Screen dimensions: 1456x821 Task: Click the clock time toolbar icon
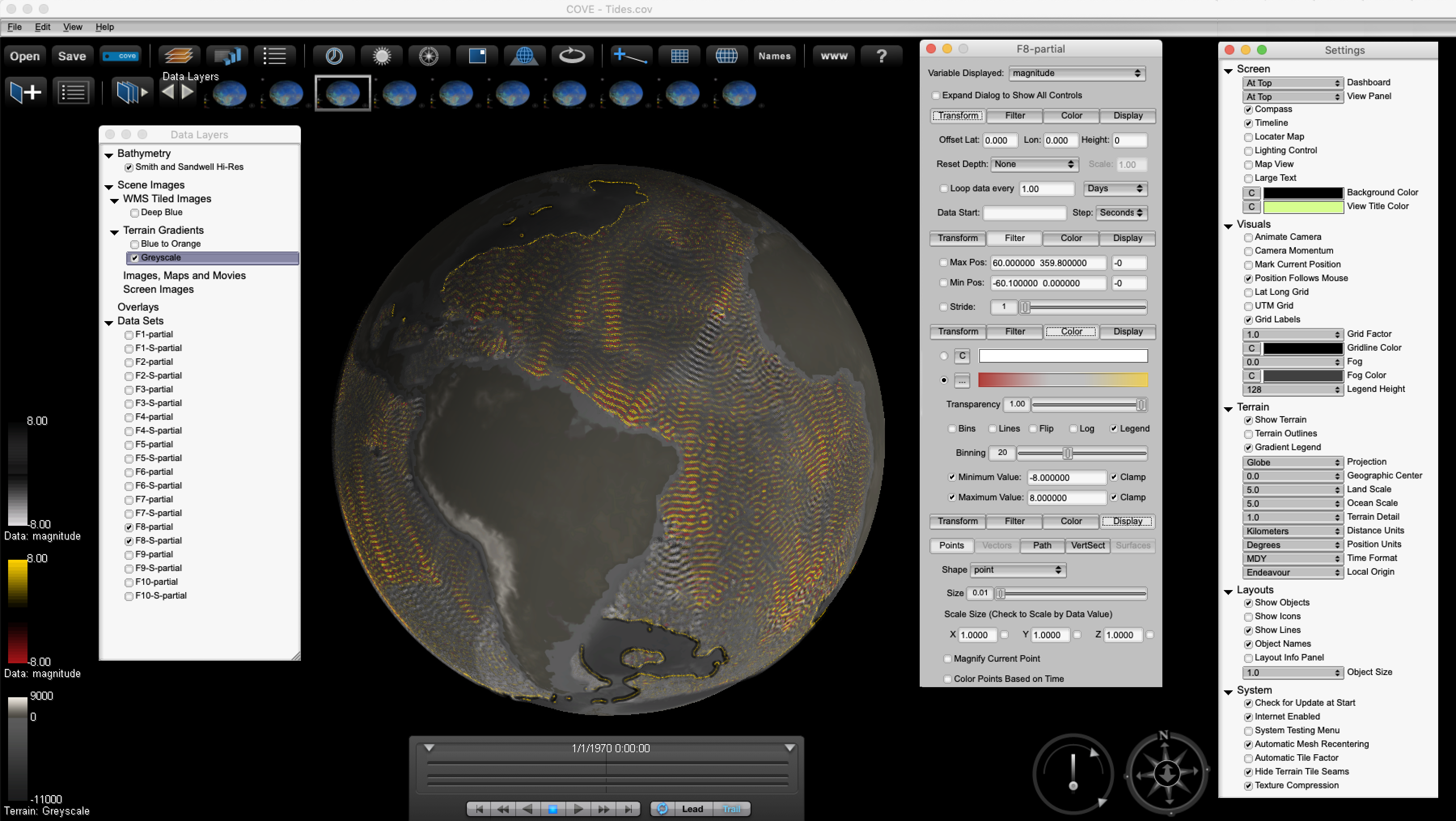tap(334, 56)
